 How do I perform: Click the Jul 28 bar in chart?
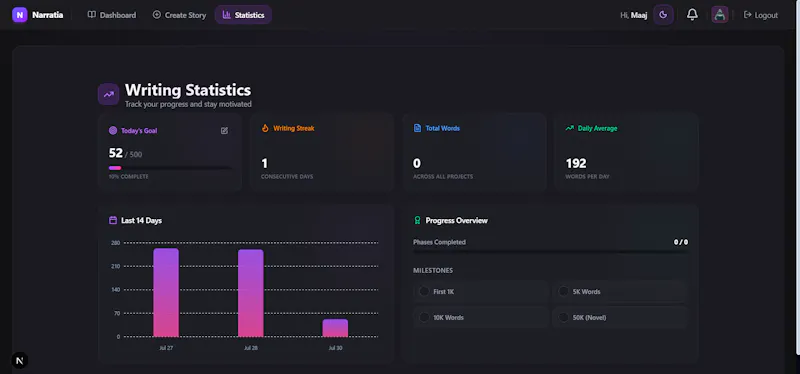click(x=251, y=293)
